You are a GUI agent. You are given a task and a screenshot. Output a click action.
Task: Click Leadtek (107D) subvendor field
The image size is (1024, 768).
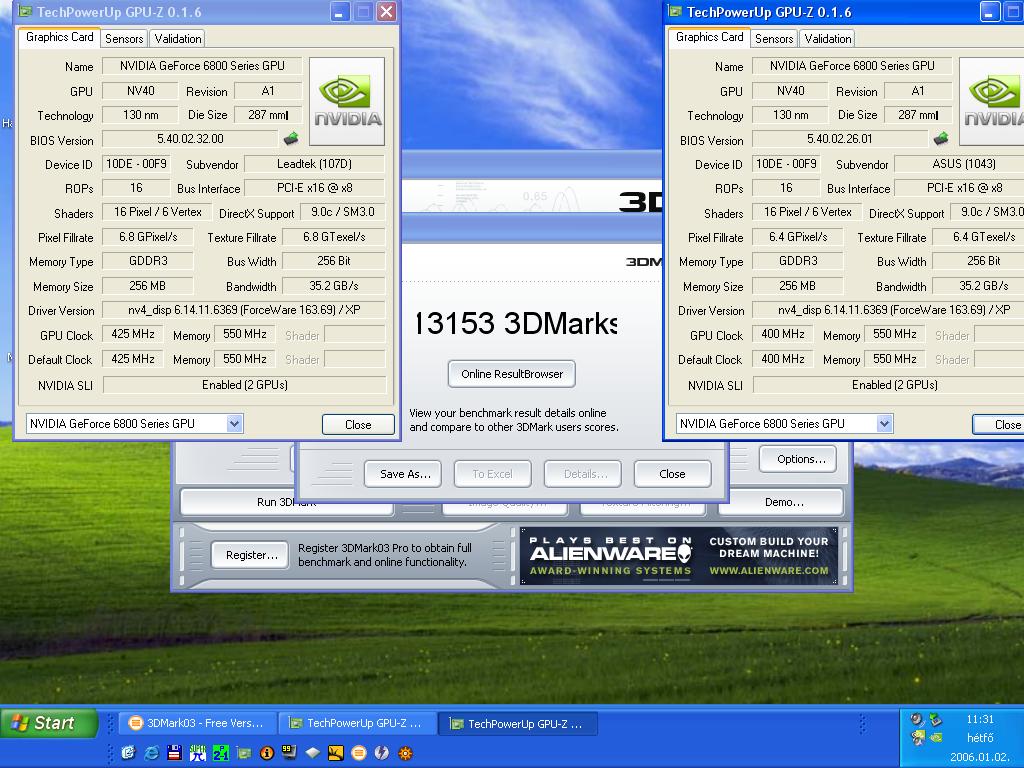pos(314,164)
